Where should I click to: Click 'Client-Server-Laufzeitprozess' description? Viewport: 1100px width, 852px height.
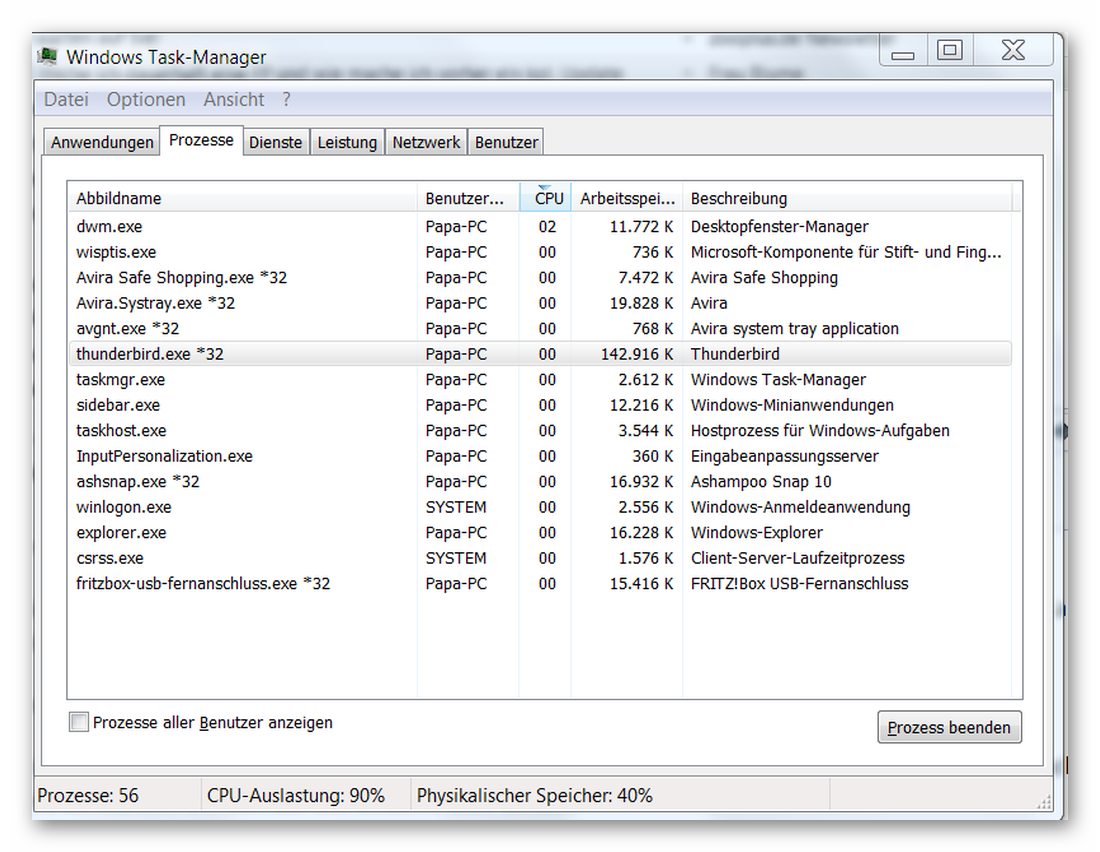point(798,558)
